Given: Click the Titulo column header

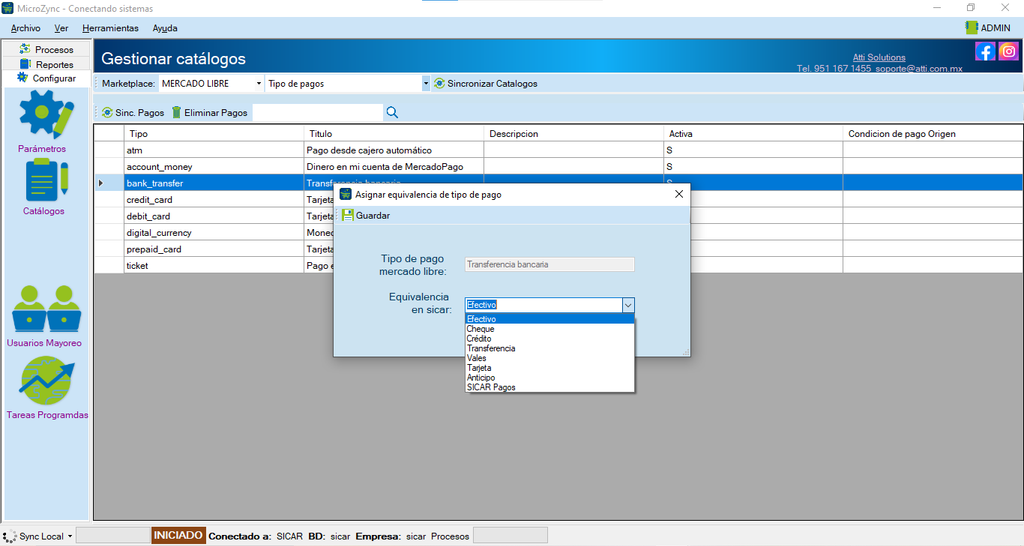Looking at the screenshot, I should point(394,133).
